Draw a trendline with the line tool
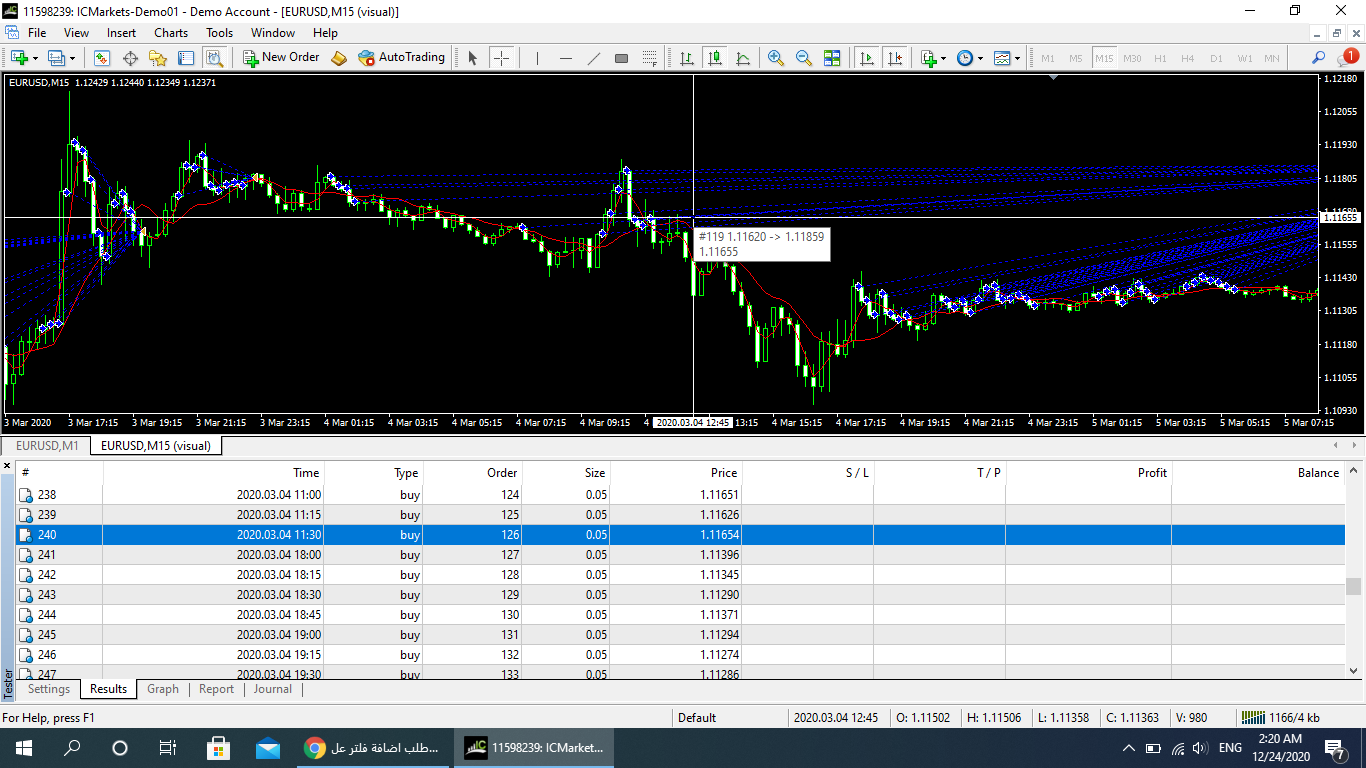This screenshot has width=1366, height=768. pyautogui.click(x=593, y=58)
